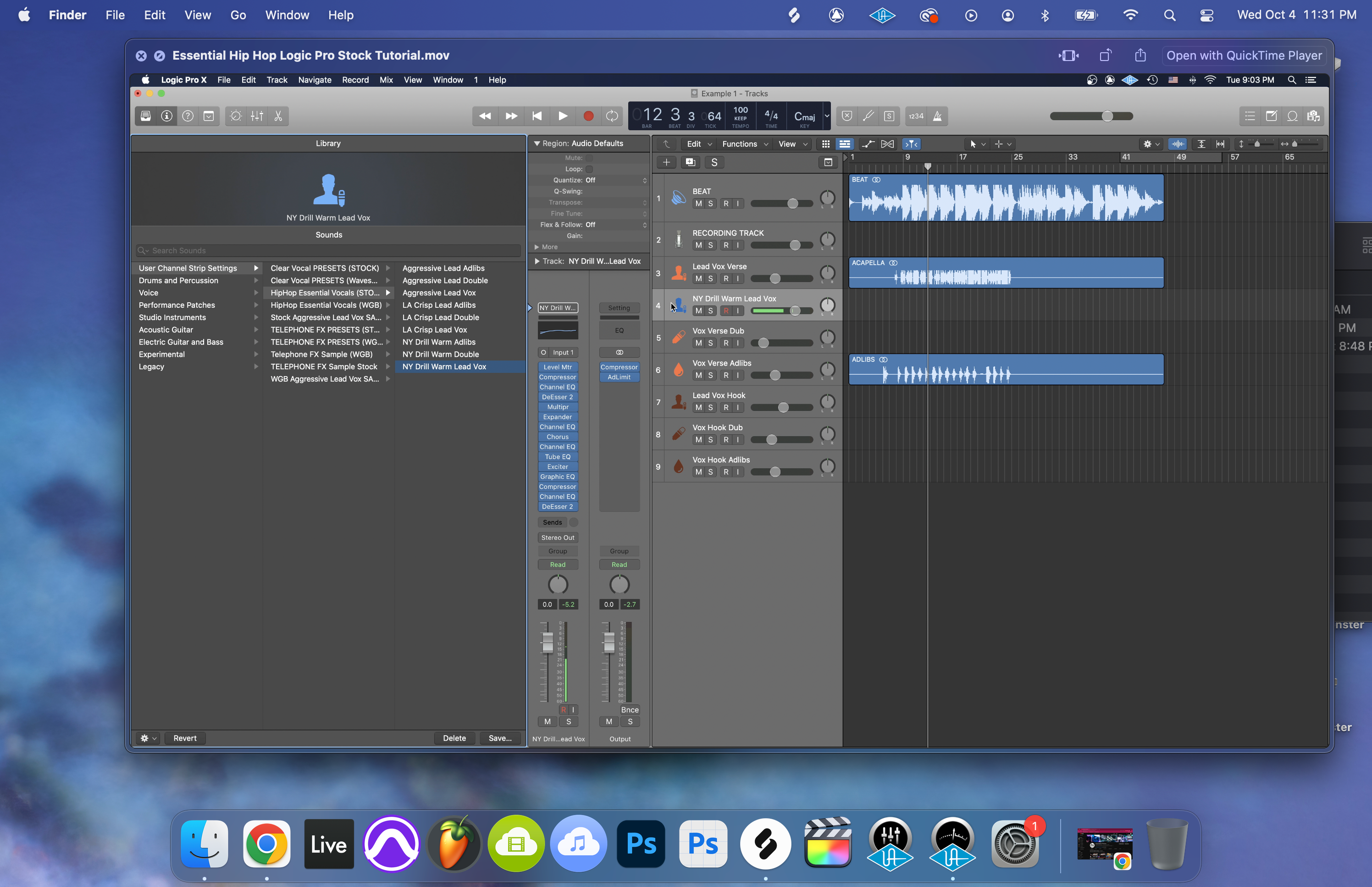This screenshot has width=1372, height=887.
Task: Open the Mix menu in Logic
Action: coord(386,80)
